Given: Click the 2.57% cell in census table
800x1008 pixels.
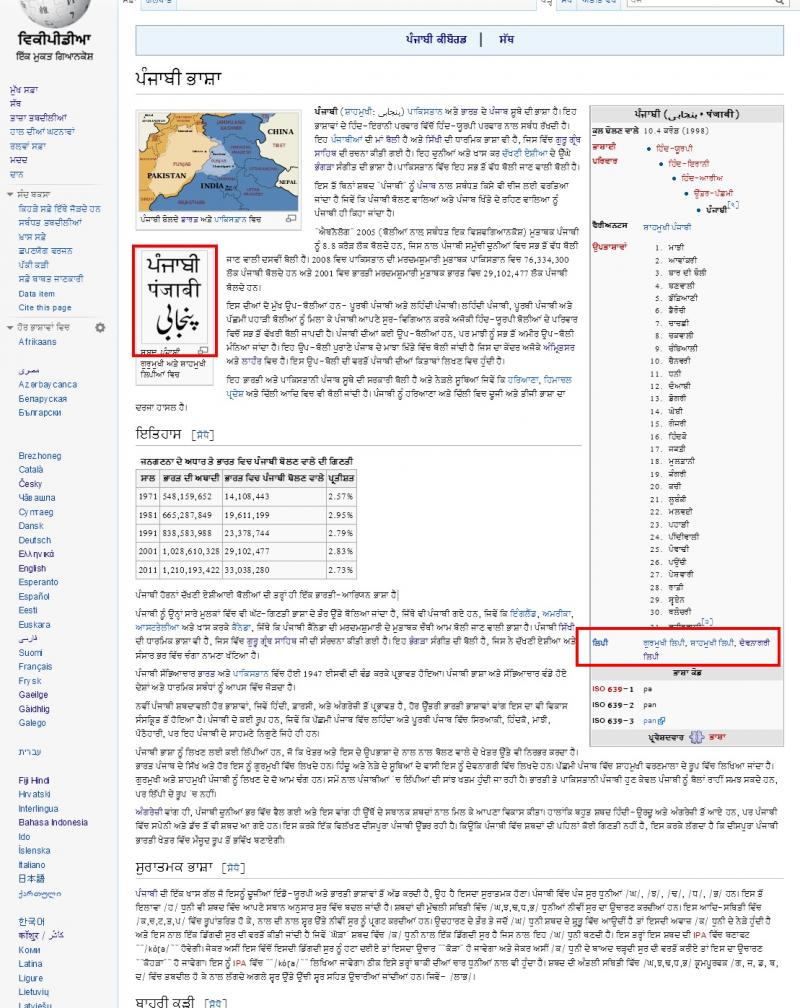Looking at the screenshot, I should point(340,497).
